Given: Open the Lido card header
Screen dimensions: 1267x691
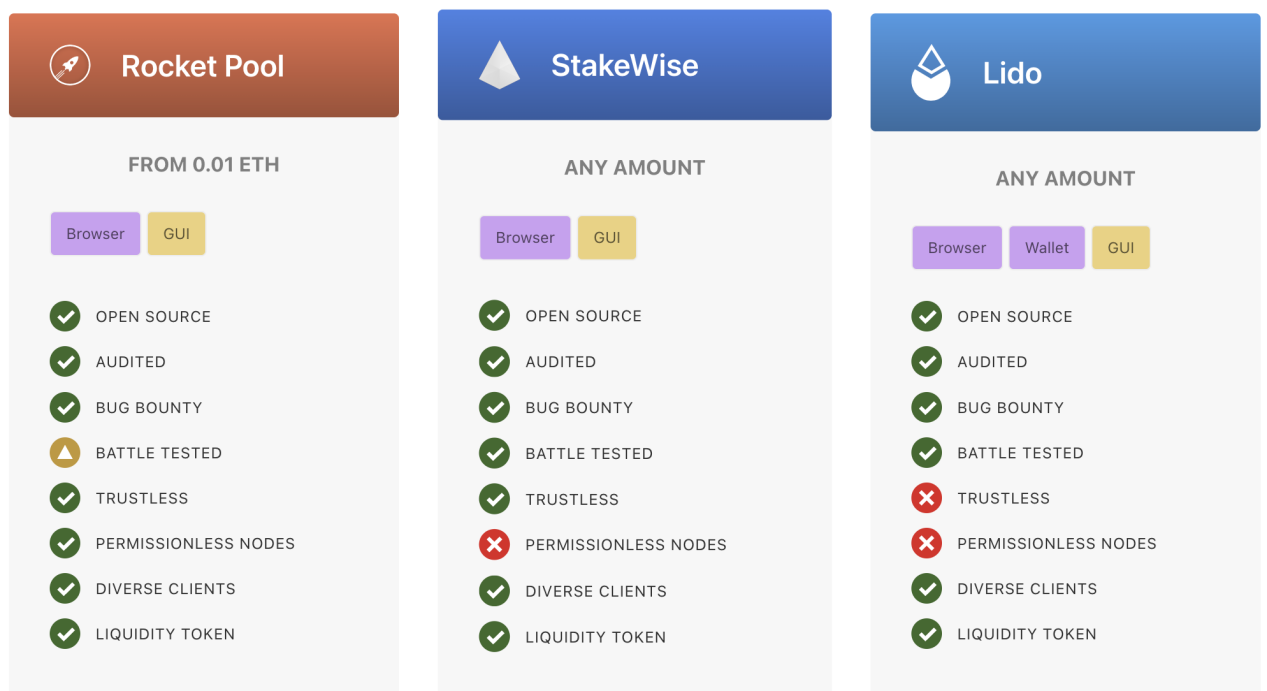Looking at the screenshot, I should tap(1065, 72).
